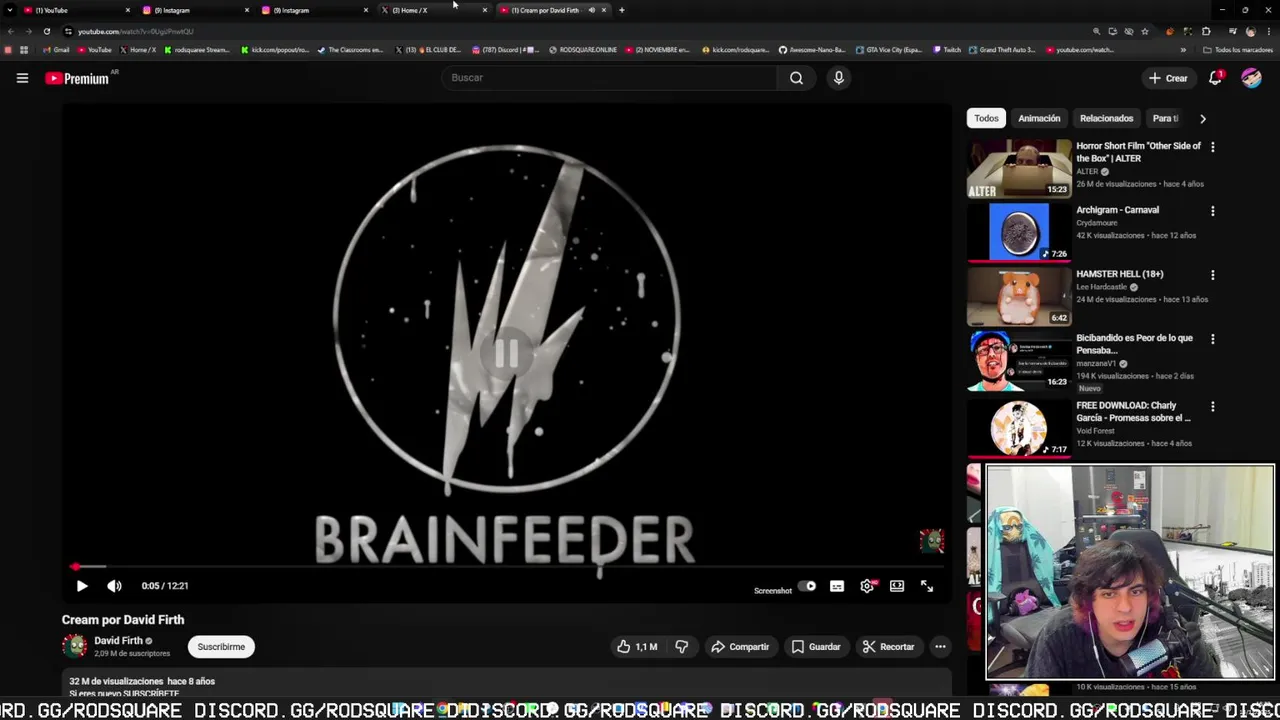This screenshot has width=1280, height=720.
Task: Open the browser tab search dropdown
Action: (10, 10)
